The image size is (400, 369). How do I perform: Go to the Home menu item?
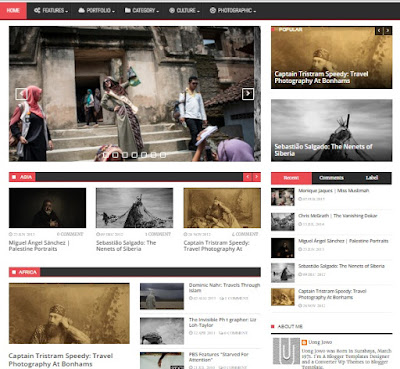(13, 11)
